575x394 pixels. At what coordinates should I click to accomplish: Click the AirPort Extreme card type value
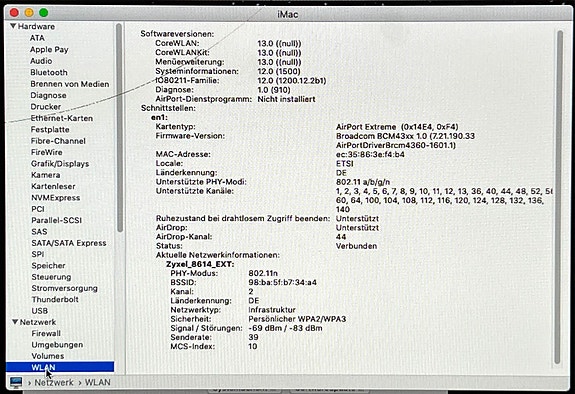(x=397, y=127)
